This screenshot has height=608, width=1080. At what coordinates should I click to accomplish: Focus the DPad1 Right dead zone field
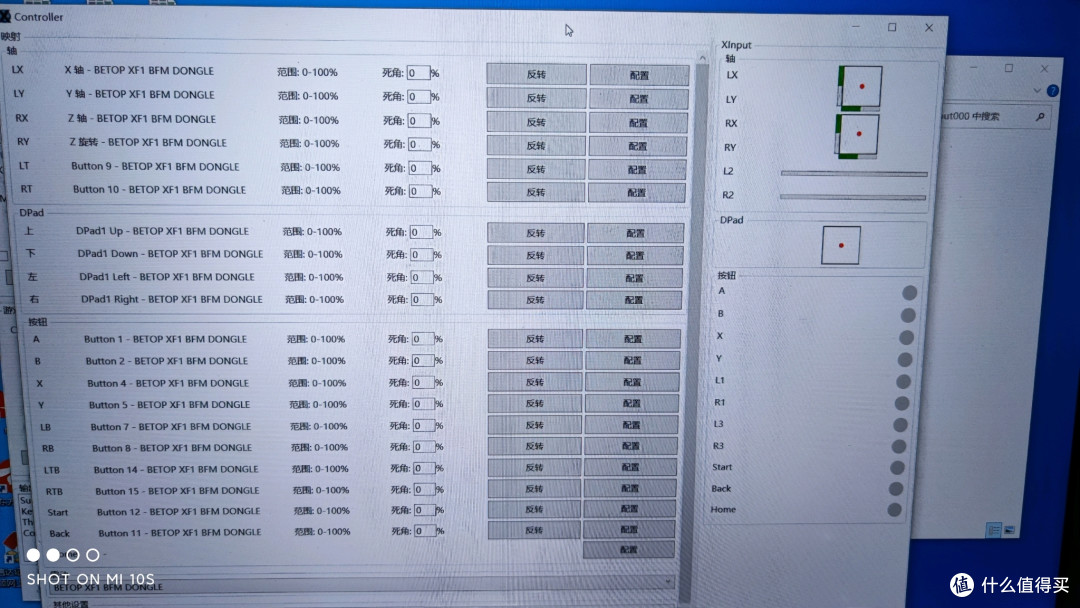[422, 300]
